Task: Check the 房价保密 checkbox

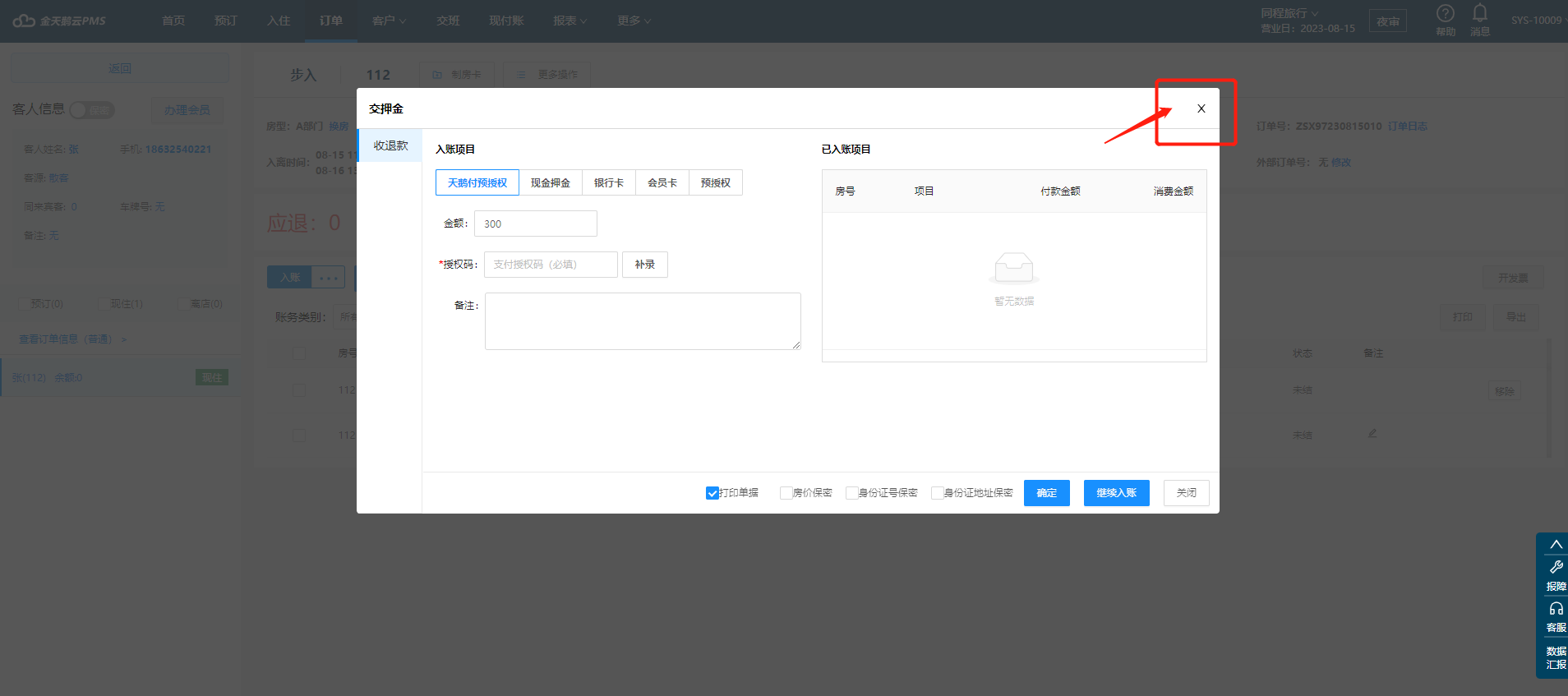Action: coord(786,493)
